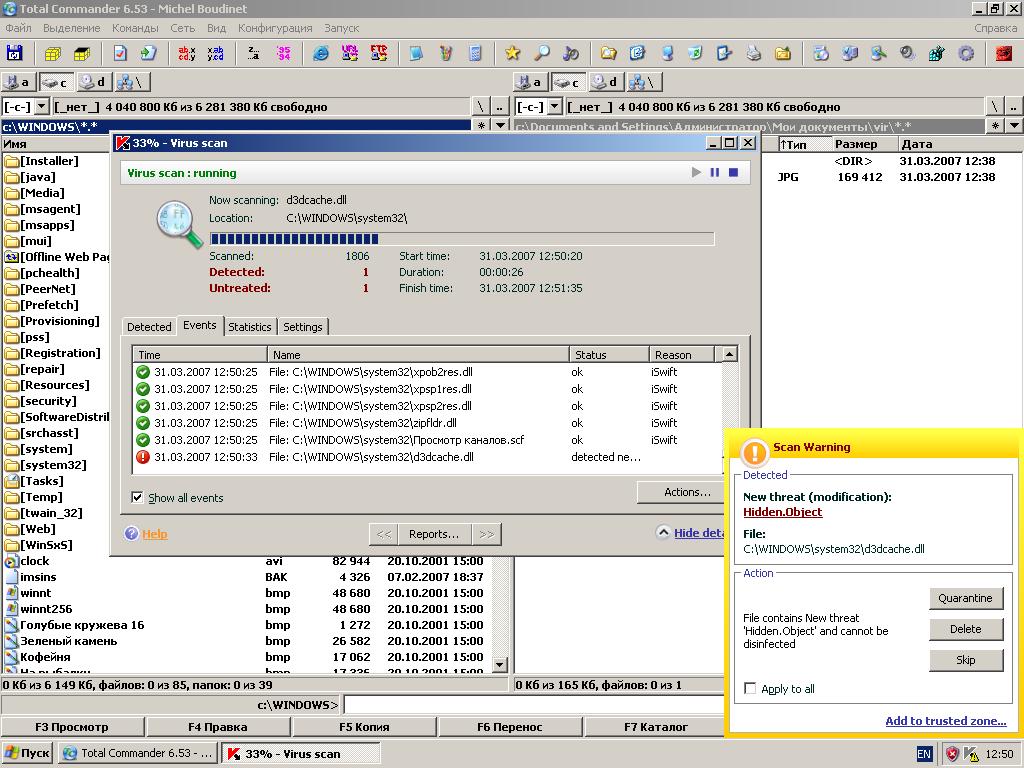
Task: Stop the virus scan
Action: click(x=733, y=172)
